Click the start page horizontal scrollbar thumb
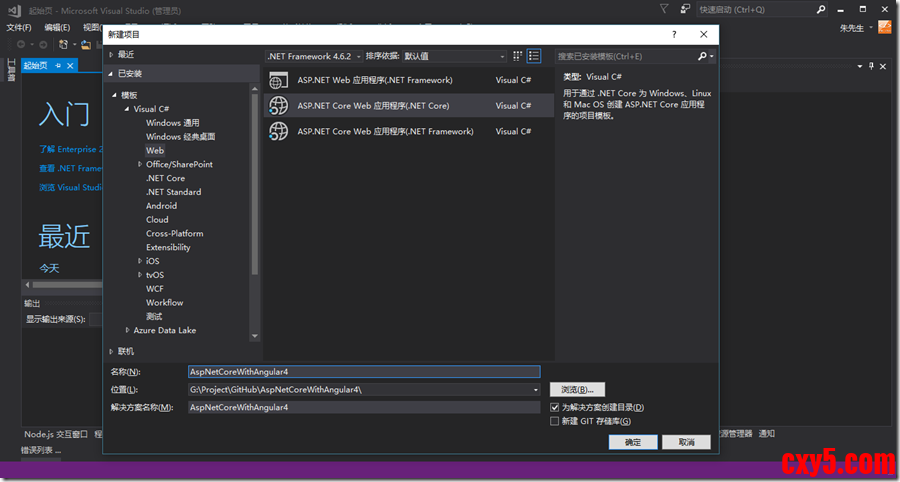The width and height of the screenshot is (900, 482). [68, 285]
